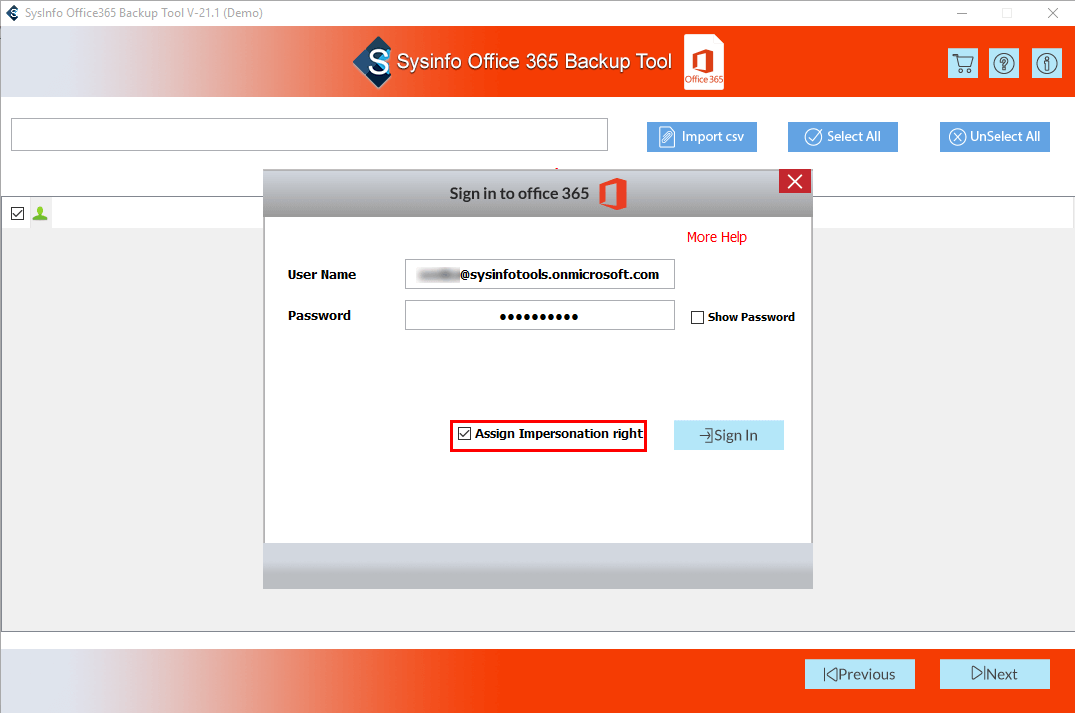Click the "Password" label text
The height and width of the screenshot is (713, 1075).
point(319,315)
